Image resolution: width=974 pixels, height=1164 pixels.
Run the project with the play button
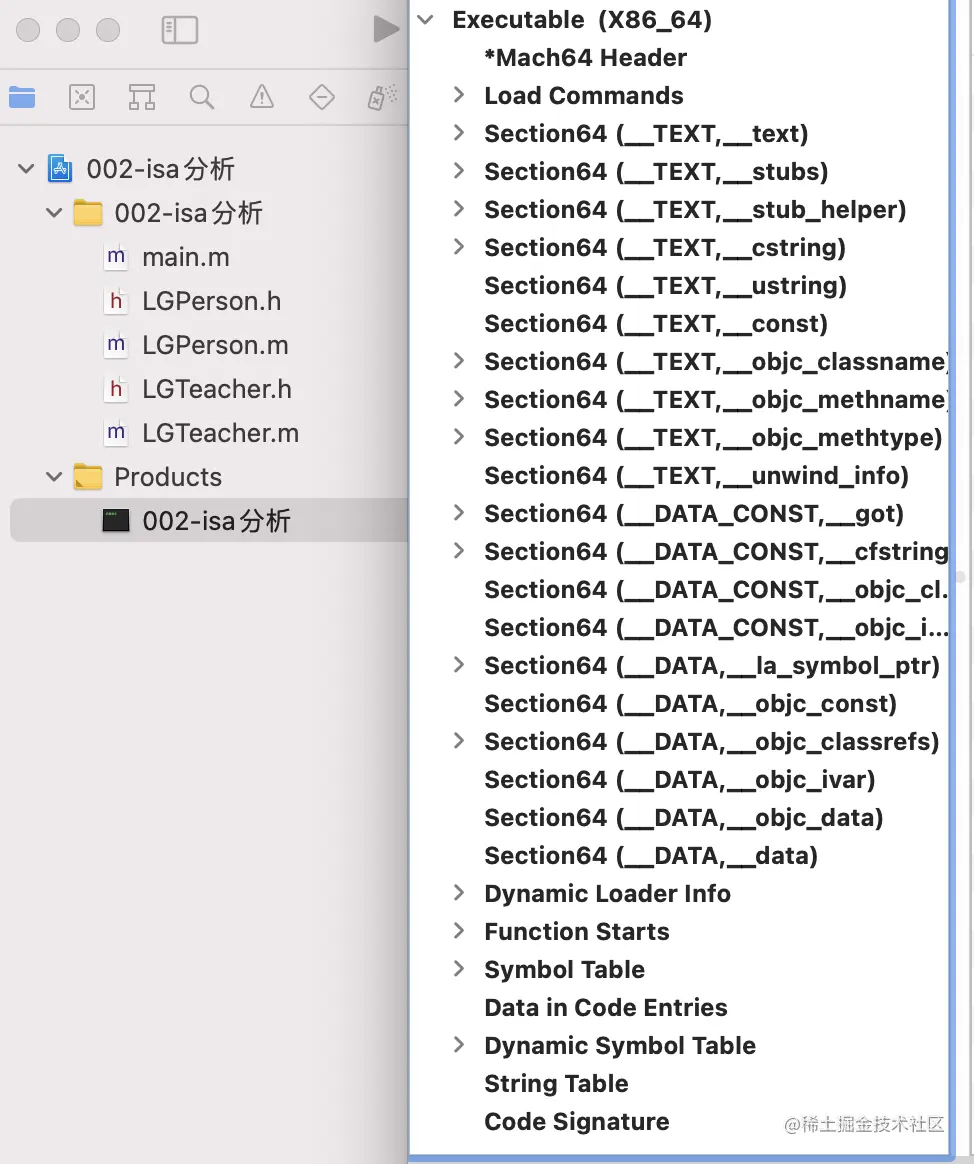click(385, 30)
